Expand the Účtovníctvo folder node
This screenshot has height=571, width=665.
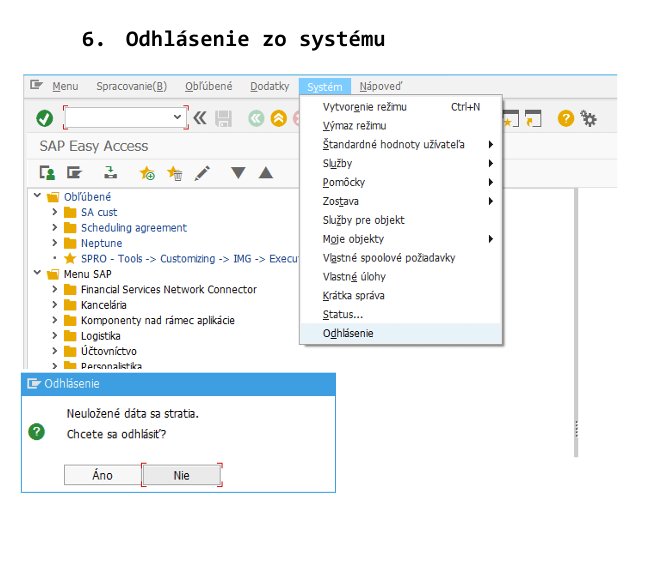click(55, 351)
